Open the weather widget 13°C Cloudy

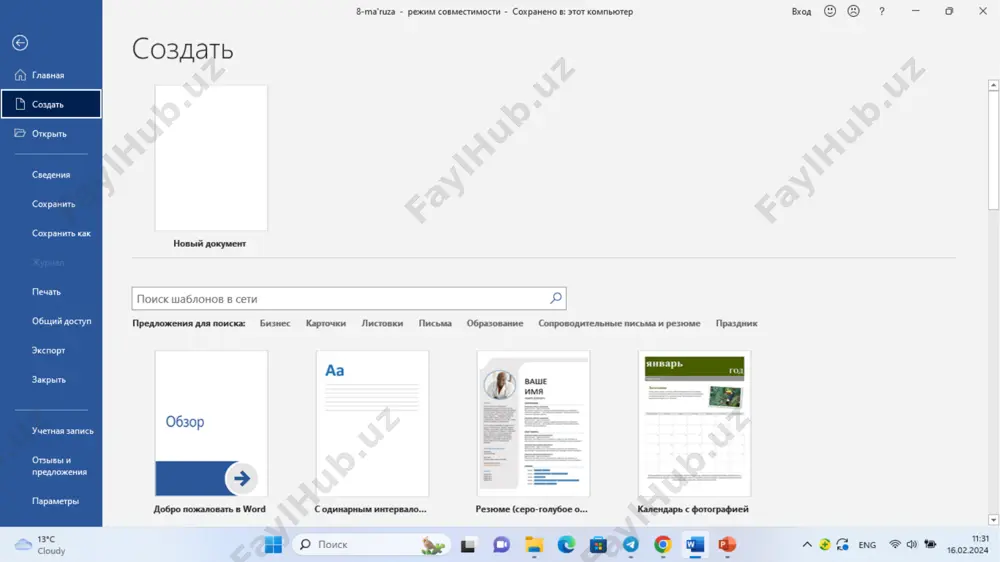pyautogui.click(x=40, y=545)
